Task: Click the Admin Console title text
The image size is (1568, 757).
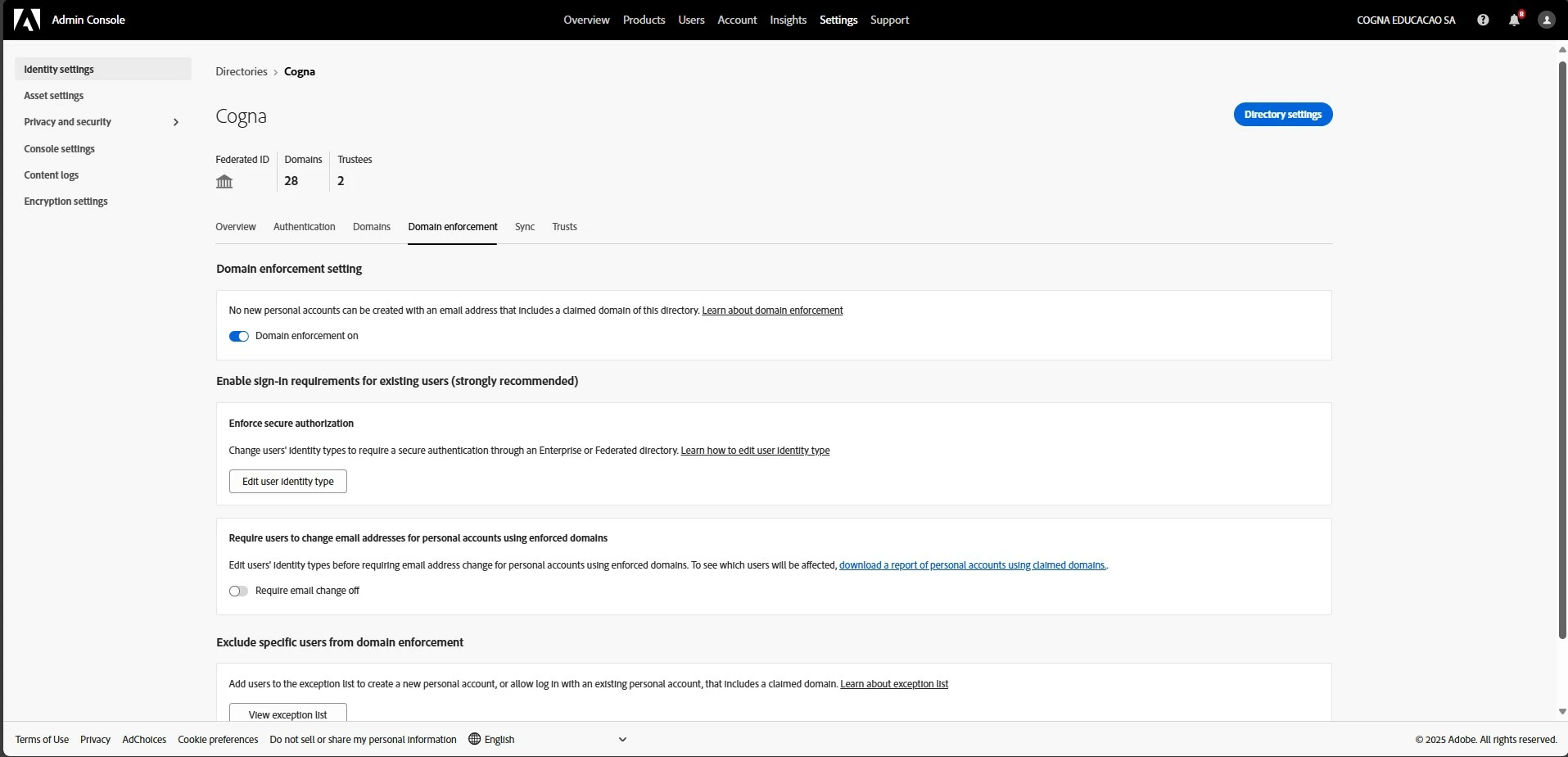Action: 88,20
